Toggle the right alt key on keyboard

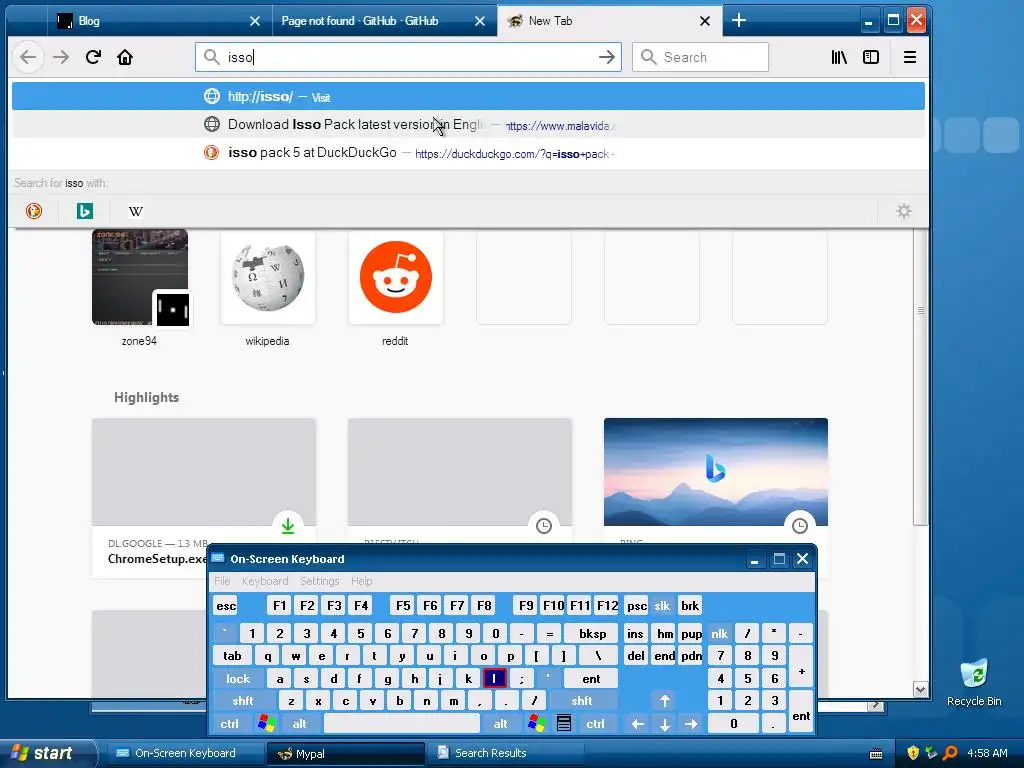[501, 724]
